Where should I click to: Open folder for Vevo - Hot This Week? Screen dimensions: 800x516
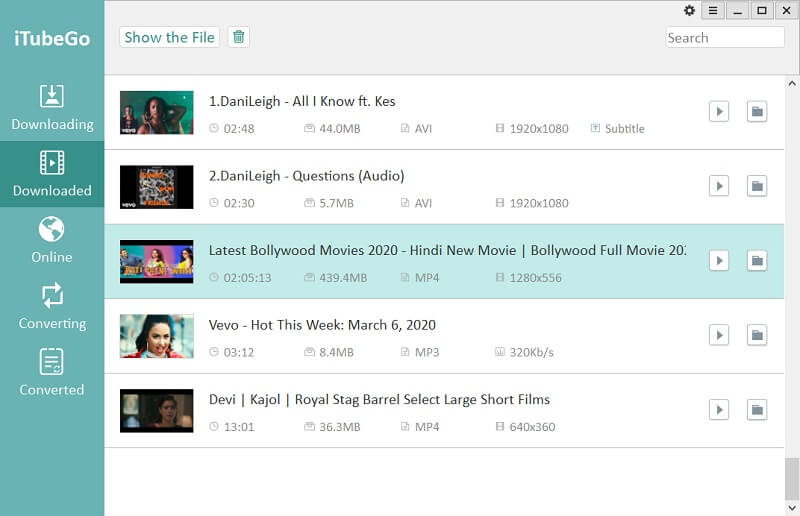757,335
